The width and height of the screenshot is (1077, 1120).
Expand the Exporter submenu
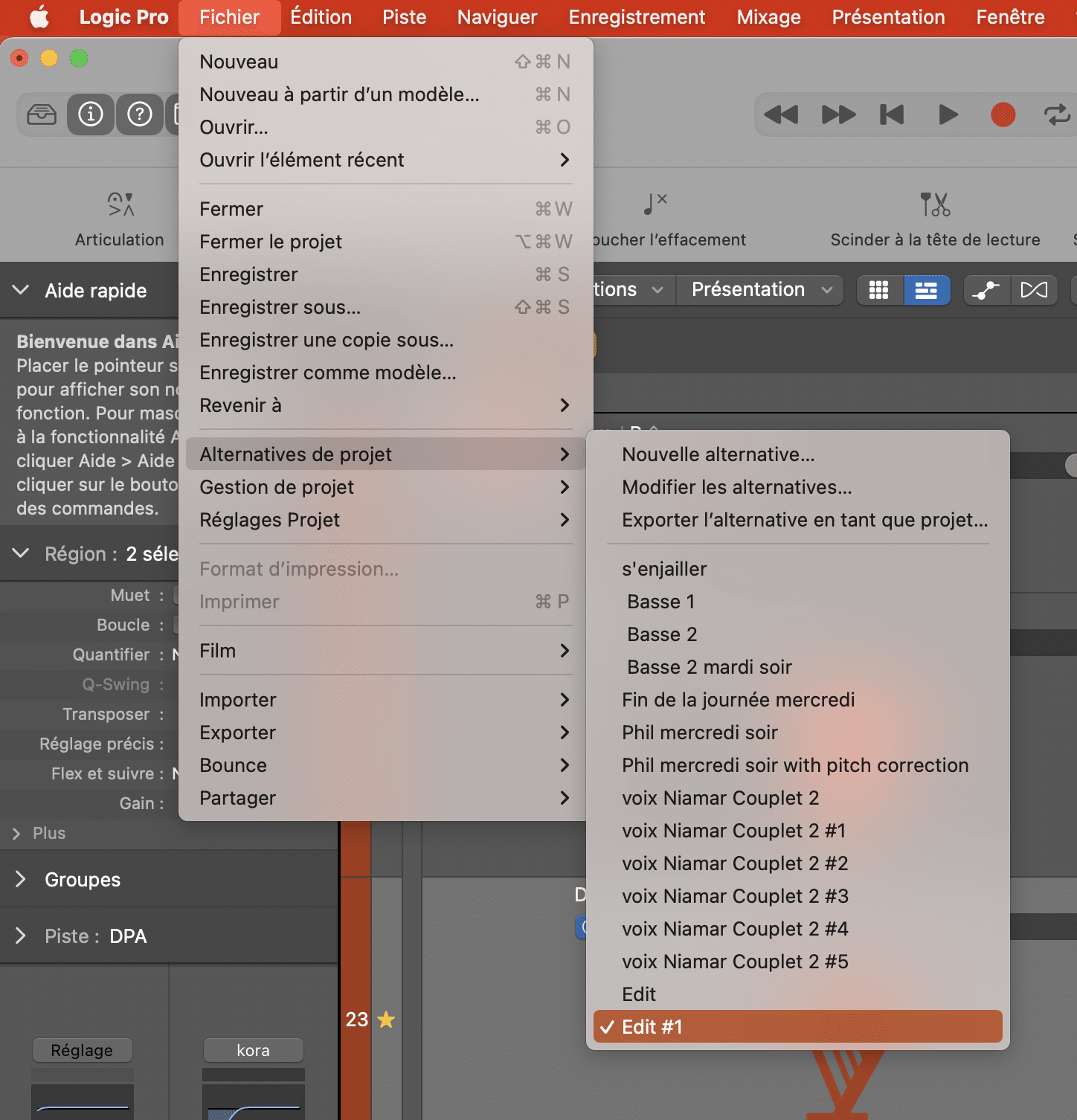pos(385,733)
